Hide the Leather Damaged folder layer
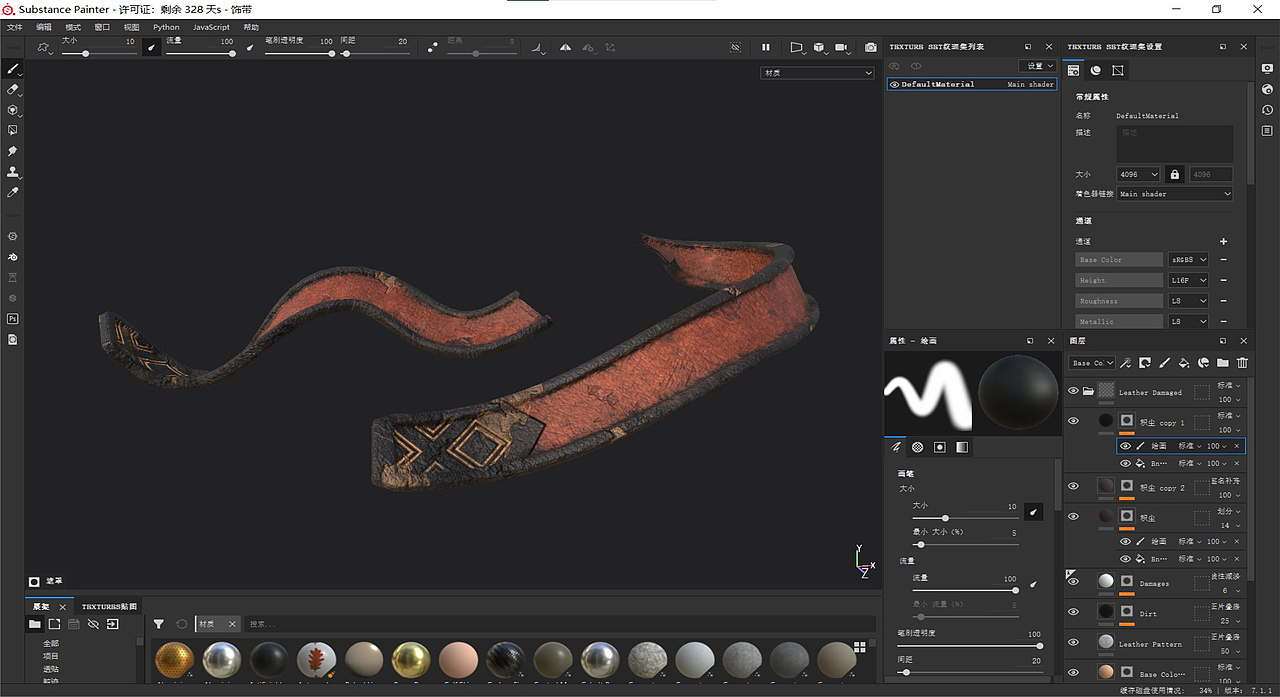 pos(1073,391)
